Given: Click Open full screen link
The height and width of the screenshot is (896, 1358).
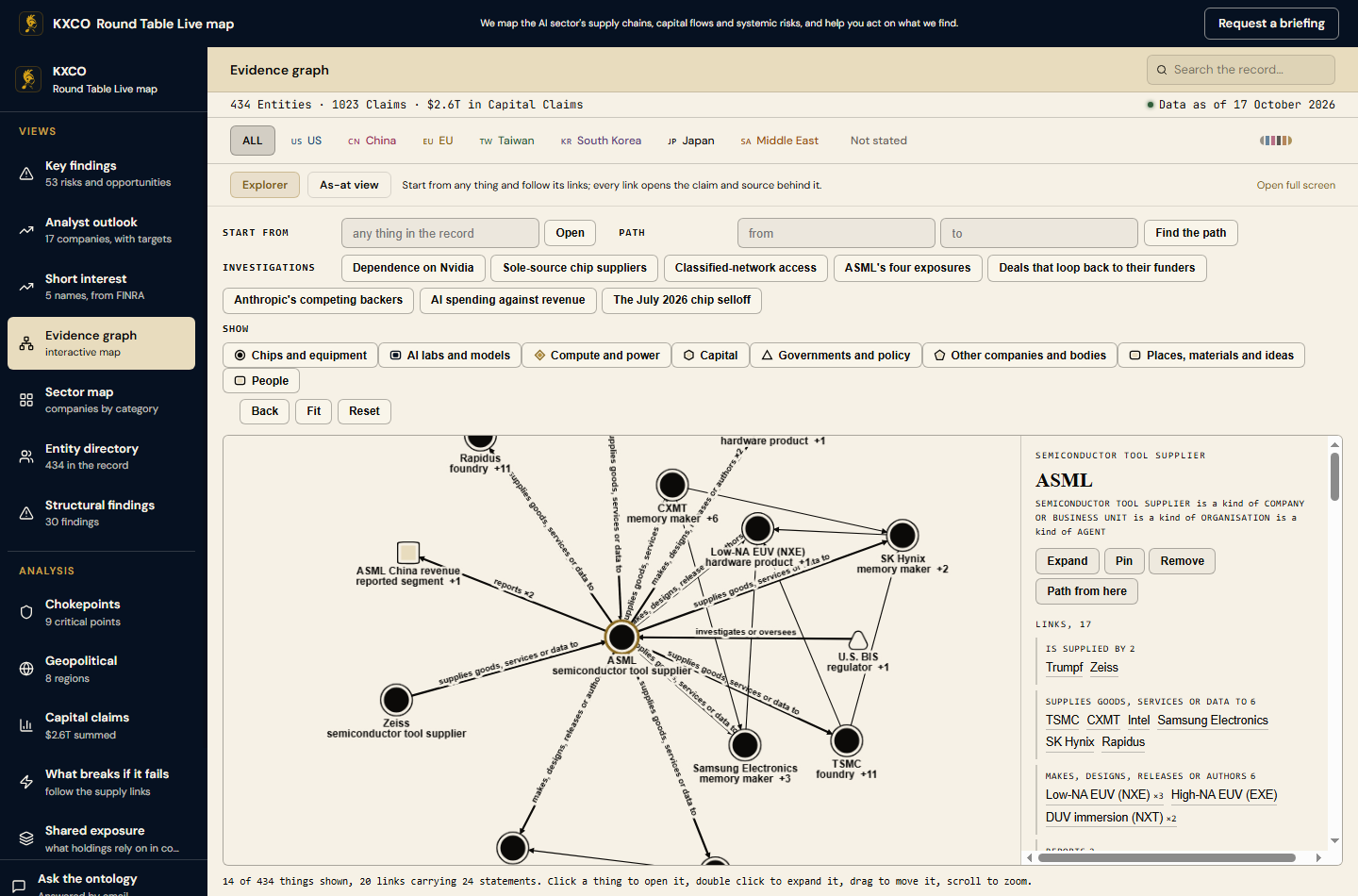Looking at the screenshot, I should tap(1296, 186).
